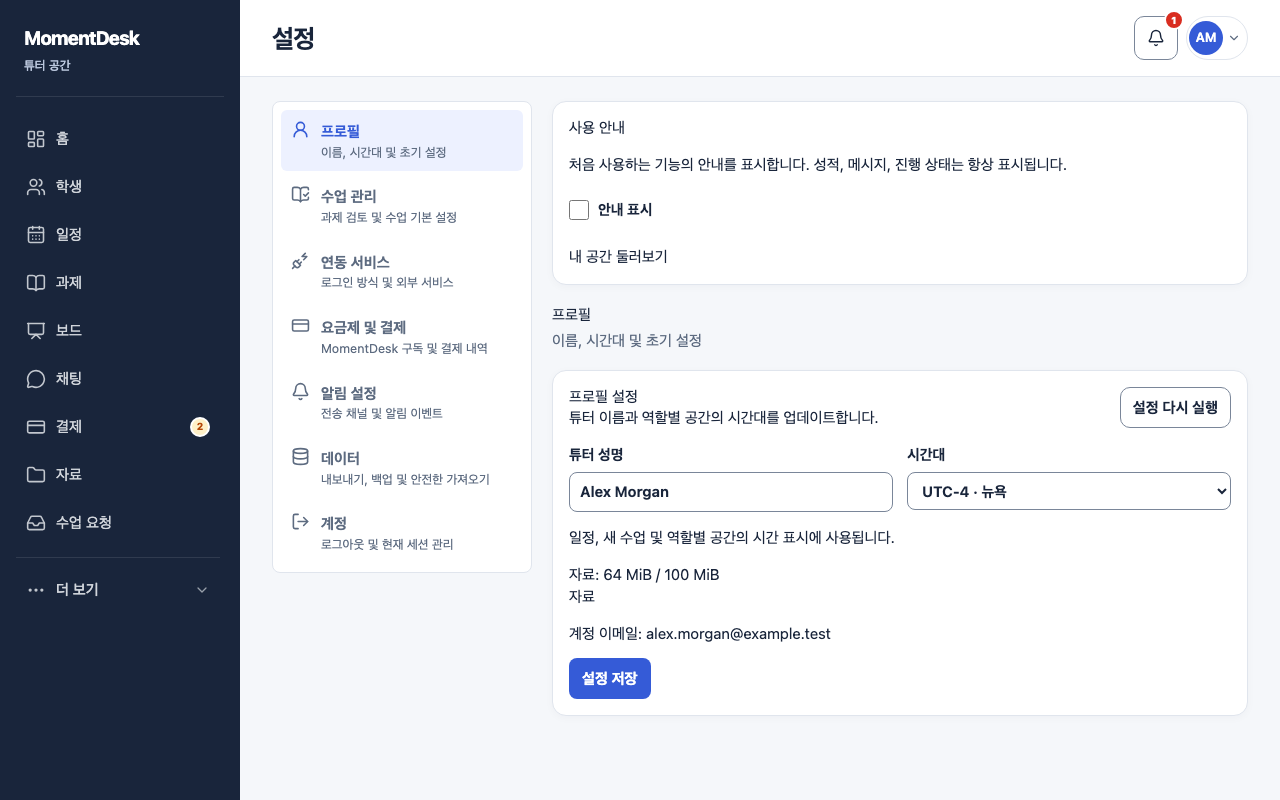Click the students people icon

tap(36, 187)
